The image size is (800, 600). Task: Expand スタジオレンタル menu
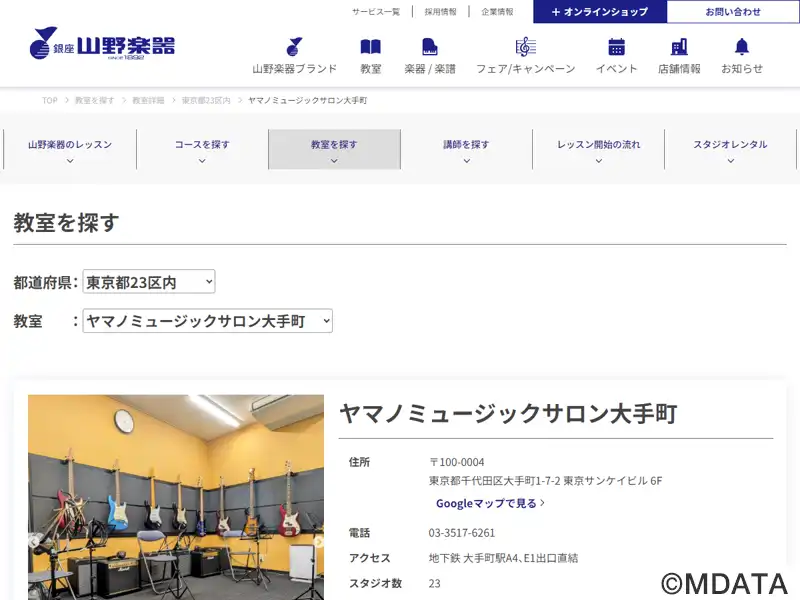(x=731, y=149)
